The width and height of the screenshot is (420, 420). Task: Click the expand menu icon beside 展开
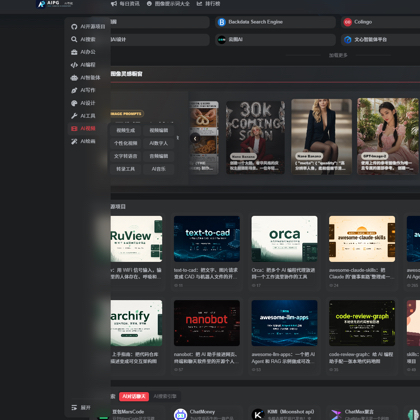point(74,407)
